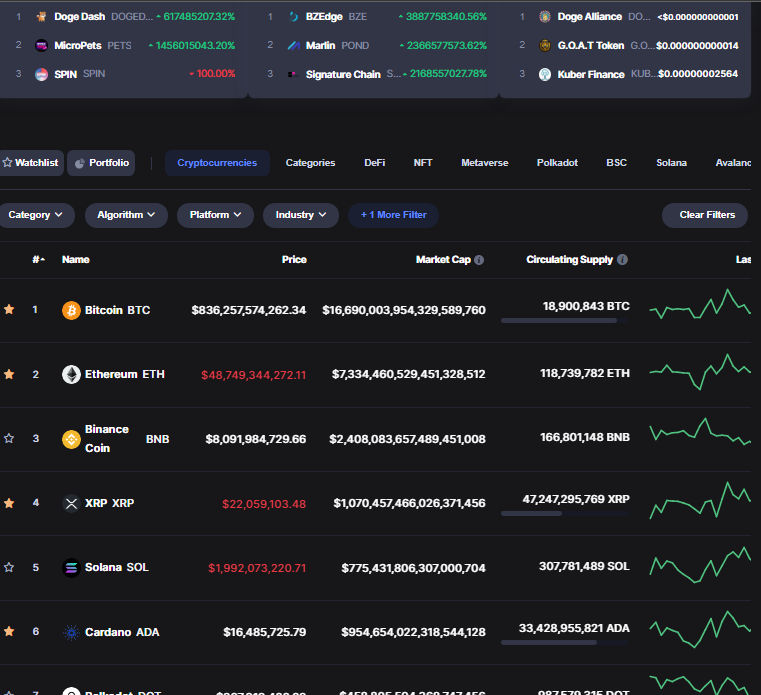Click the Ethereum 7-day sparkline chart
The width and height of the screenshot is (761, 695).
700,372
